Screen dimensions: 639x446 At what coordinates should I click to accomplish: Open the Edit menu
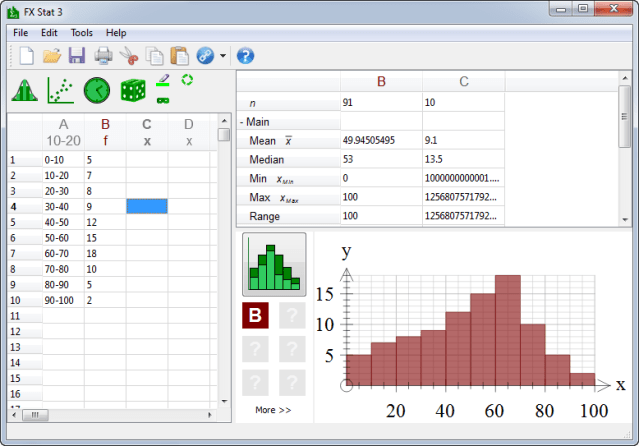[x=49, y=33]
